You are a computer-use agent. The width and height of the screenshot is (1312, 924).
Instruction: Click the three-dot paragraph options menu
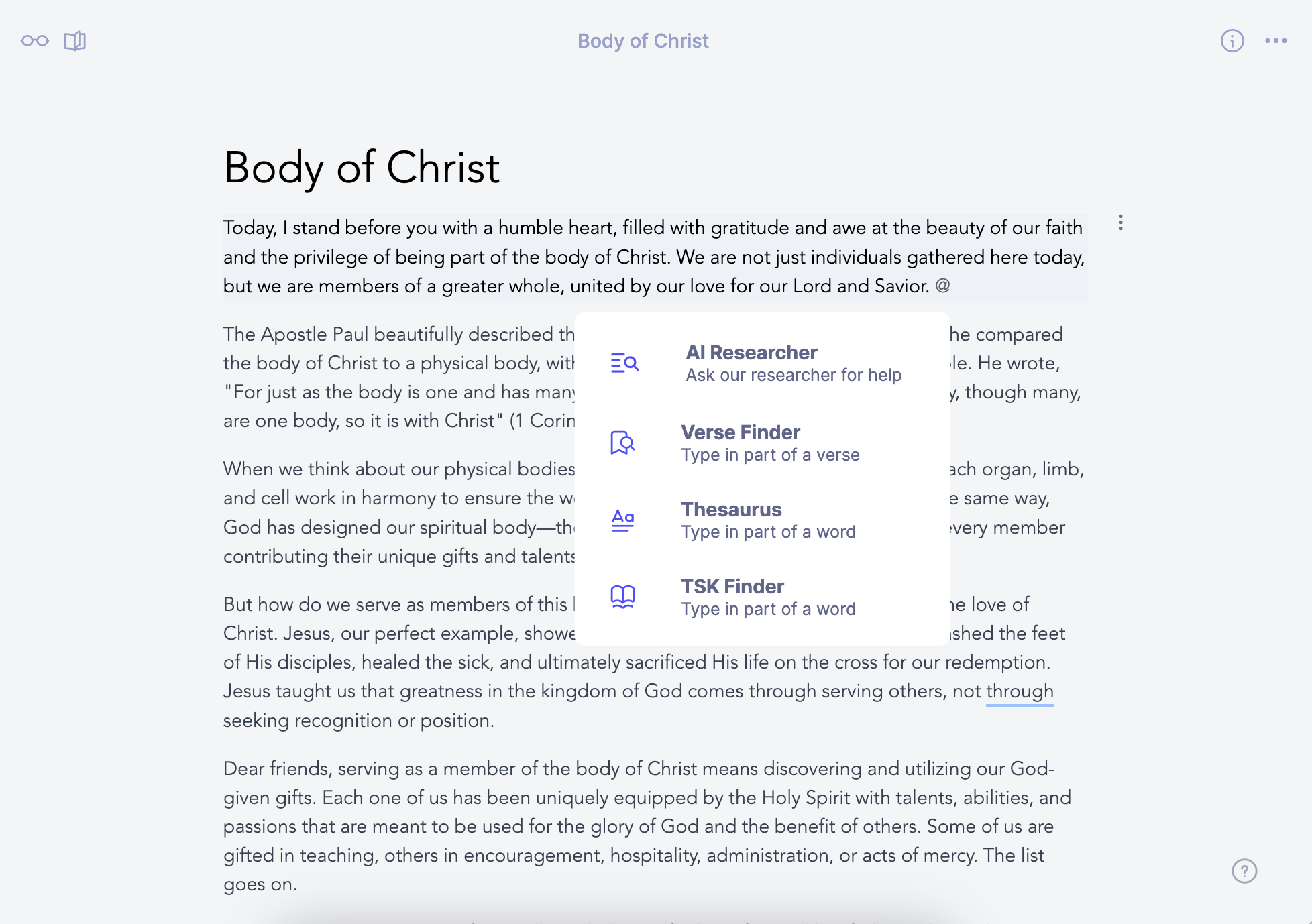(1121, 223)
